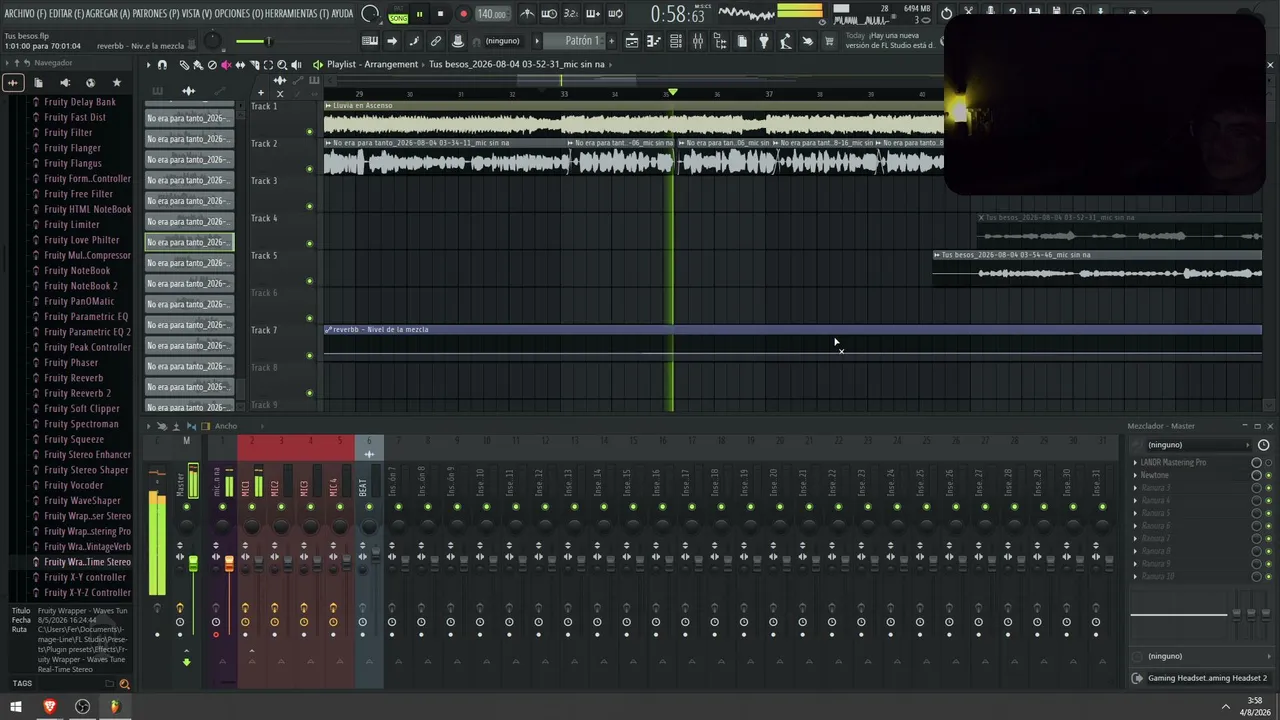This screenshot has height=720, width=1280.
Task: Open the OPCIONES menu
Action: tap(238, 14)
